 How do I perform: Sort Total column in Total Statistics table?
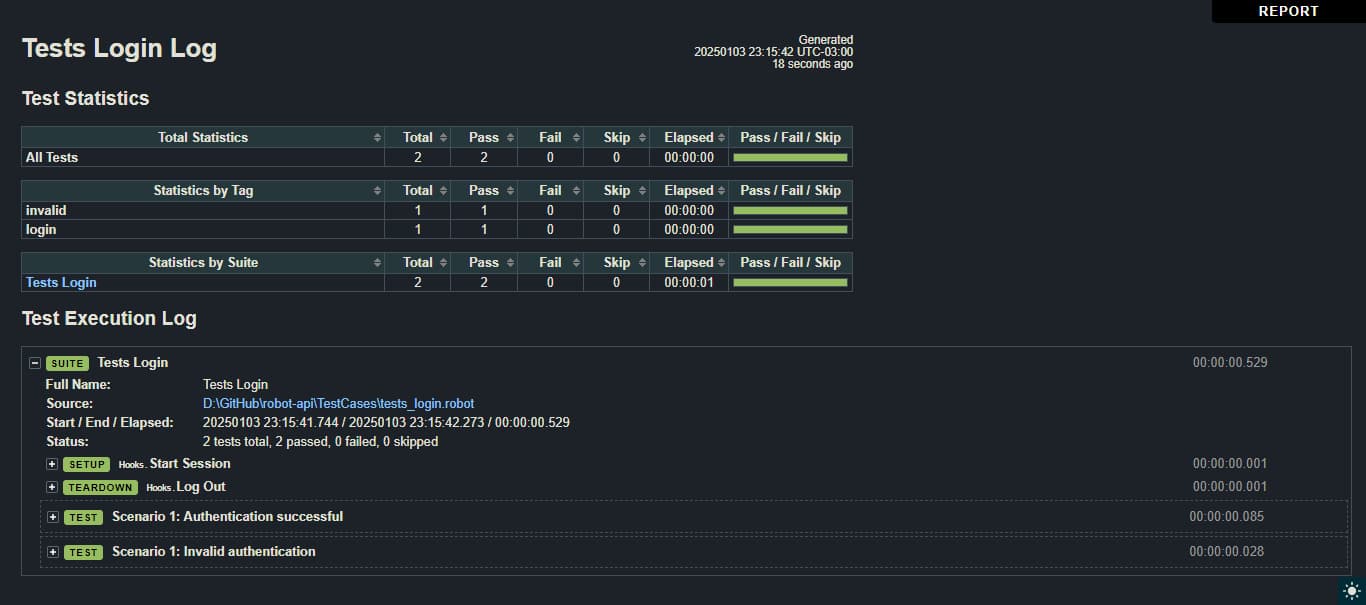[418, 137]
